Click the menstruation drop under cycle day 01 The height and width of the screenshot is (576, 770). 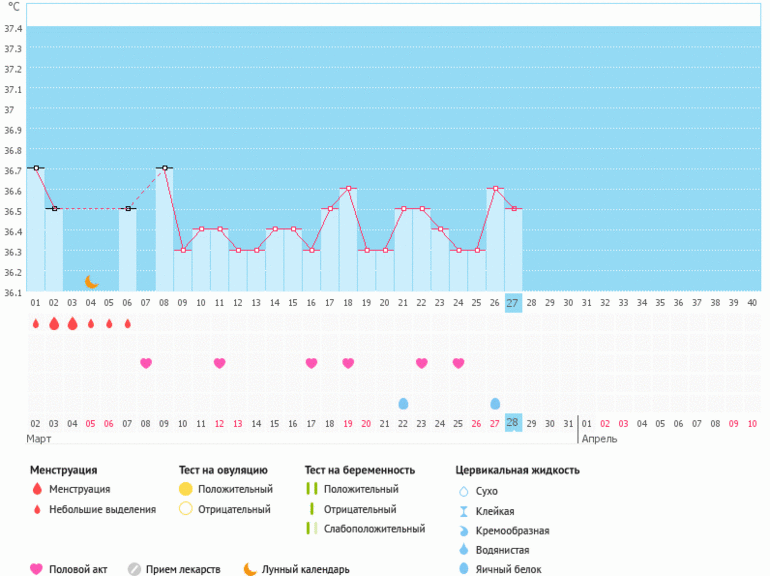pyautogui.click(x=36, y=324)
